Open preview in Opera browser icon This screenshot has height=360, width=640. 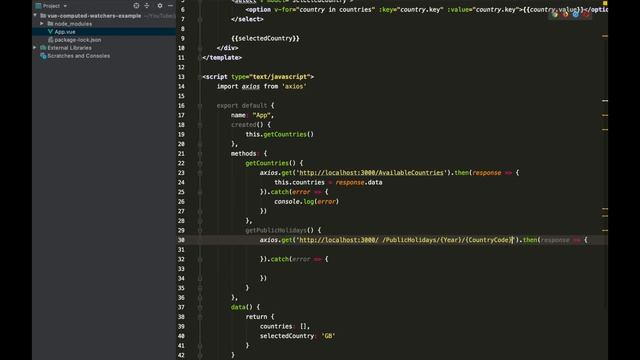click(586, 15)
